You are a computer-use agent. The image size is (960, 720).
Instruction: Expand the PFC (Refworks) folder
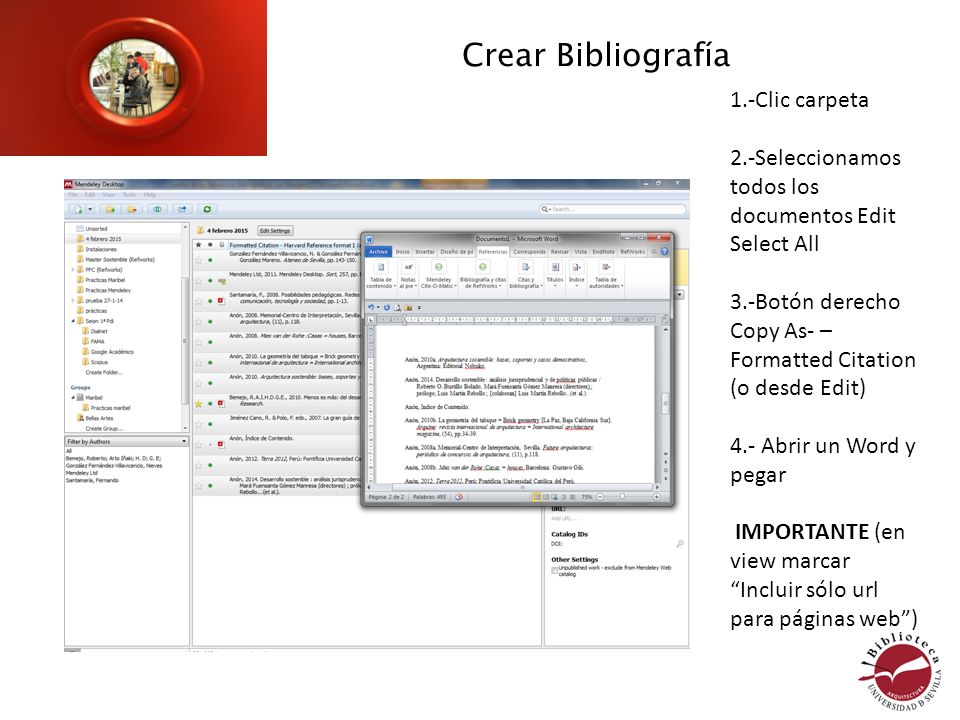click(x=73, y=270)
